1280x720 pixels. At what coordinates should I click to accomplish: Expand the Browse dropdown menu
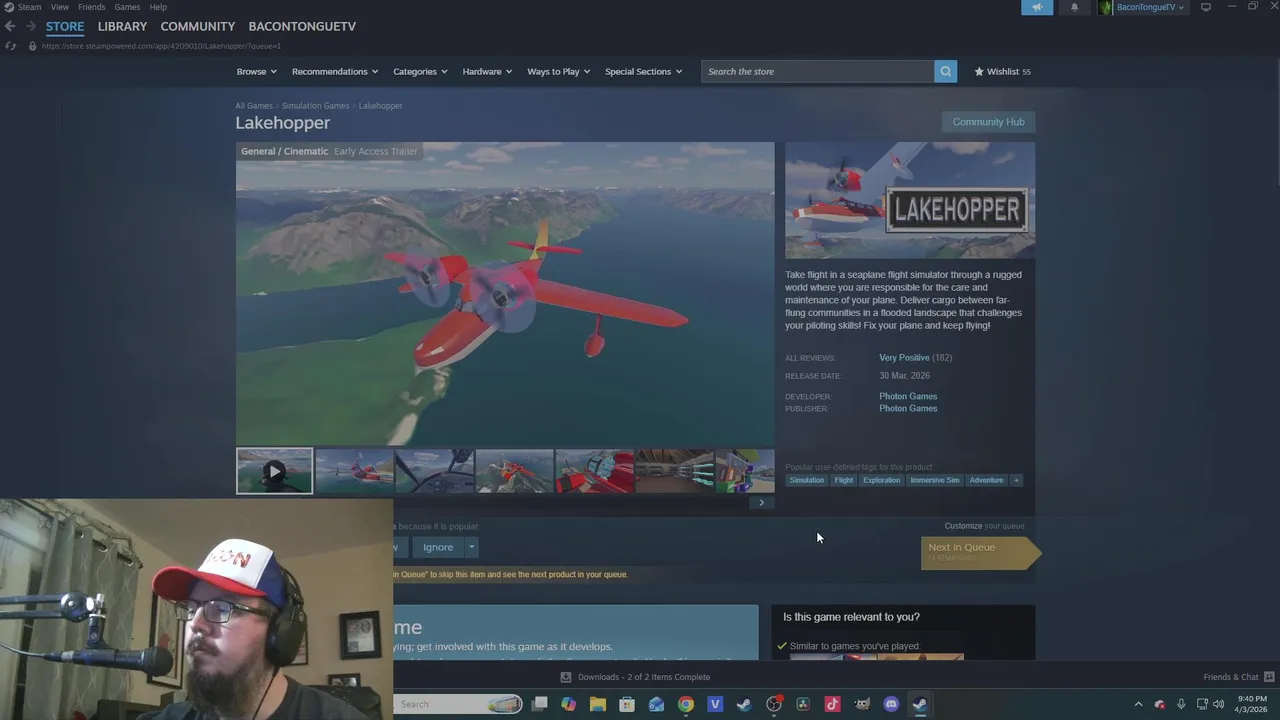257,71
